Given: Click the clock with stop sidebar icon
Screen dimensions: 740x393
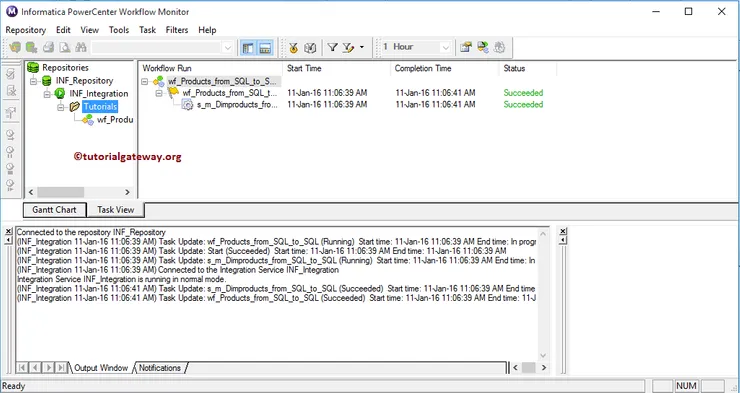Looking at the screenshot, I should pyautogui.click(x=10, y=168).
